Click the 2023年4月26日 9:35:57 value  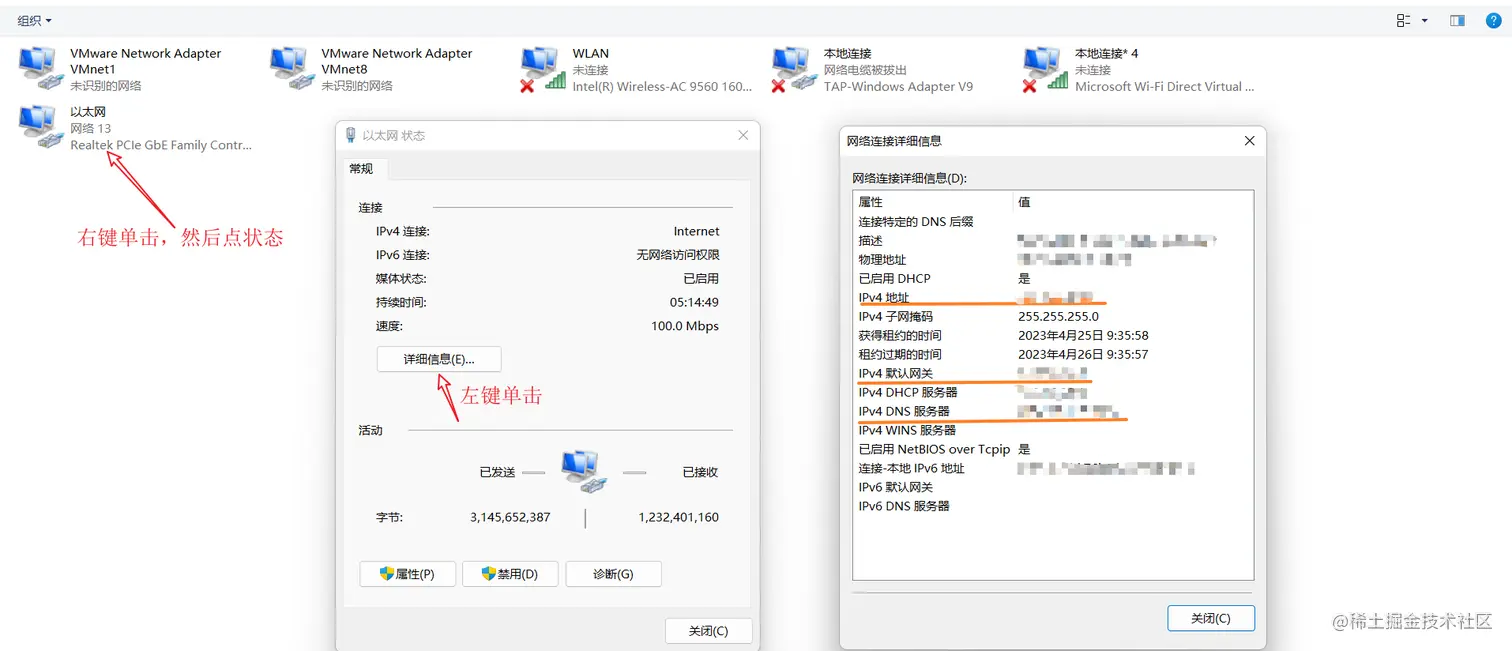1083,354
